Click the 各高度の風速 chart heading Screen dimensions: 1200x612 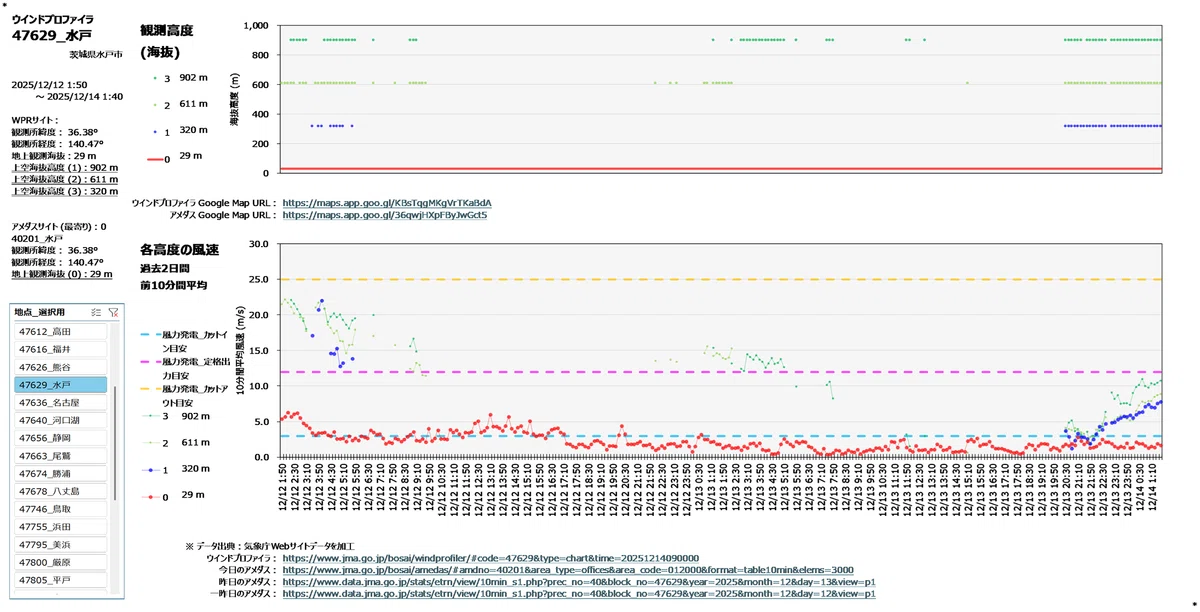(x=179, y=249)
